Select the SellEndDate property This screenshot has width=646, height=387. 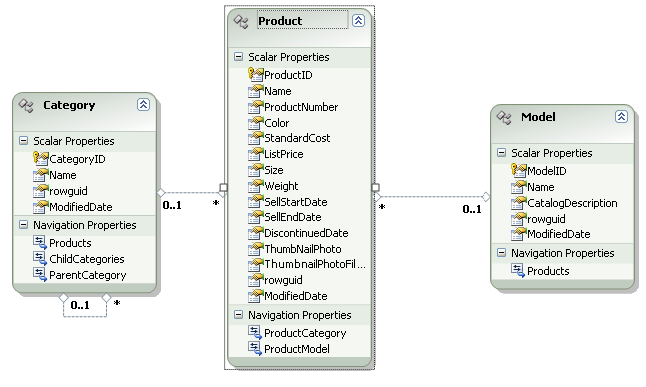(293, 217)
